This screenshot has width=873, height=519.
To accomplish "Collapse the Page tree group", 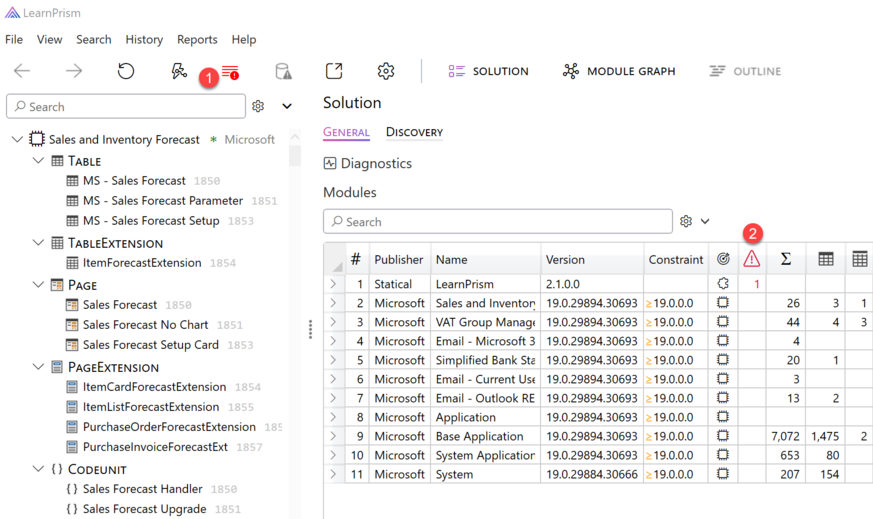I will 38,285.
